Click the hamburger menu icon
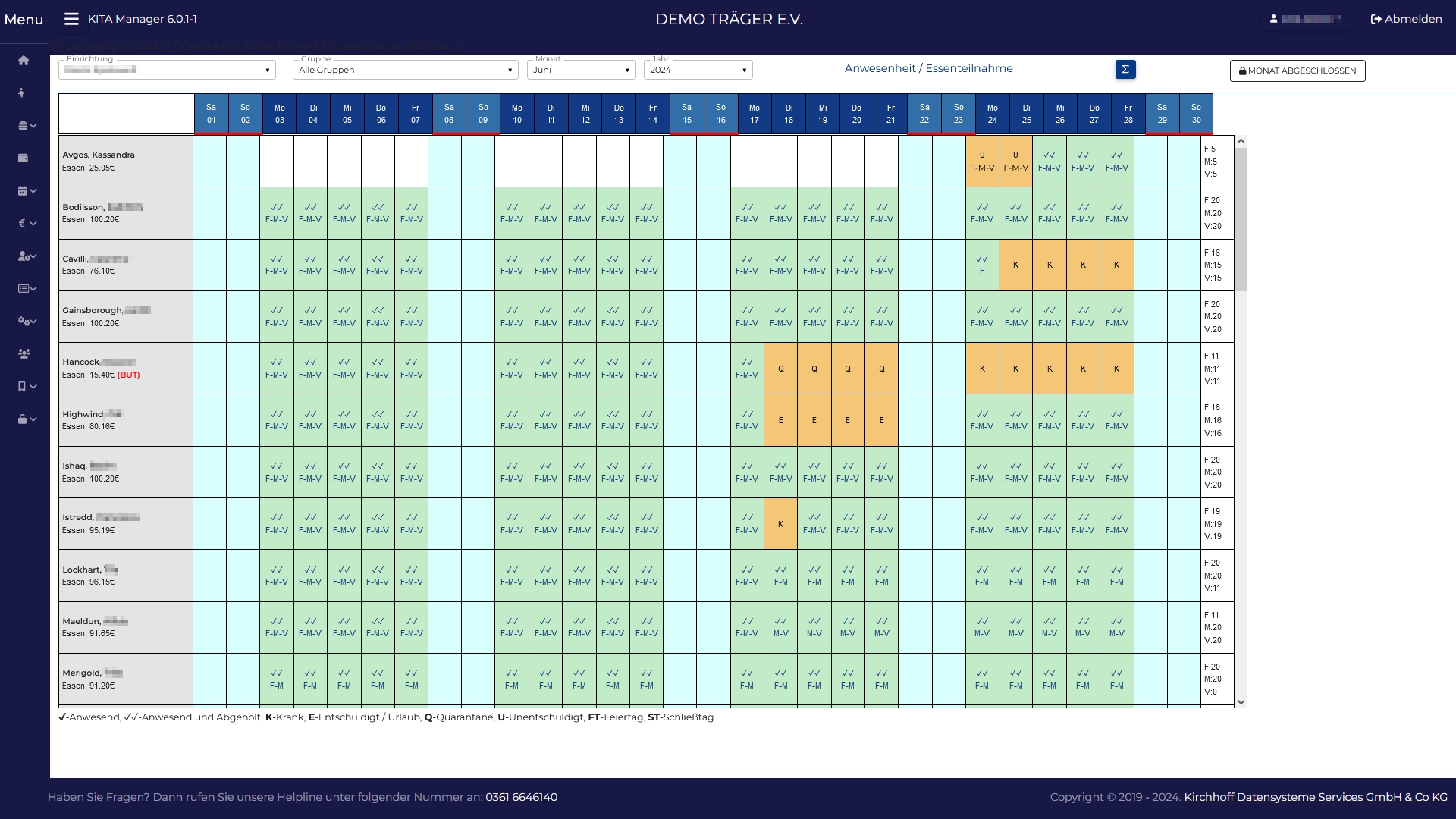Viewport: 1456px width, 819px height. 71,19
